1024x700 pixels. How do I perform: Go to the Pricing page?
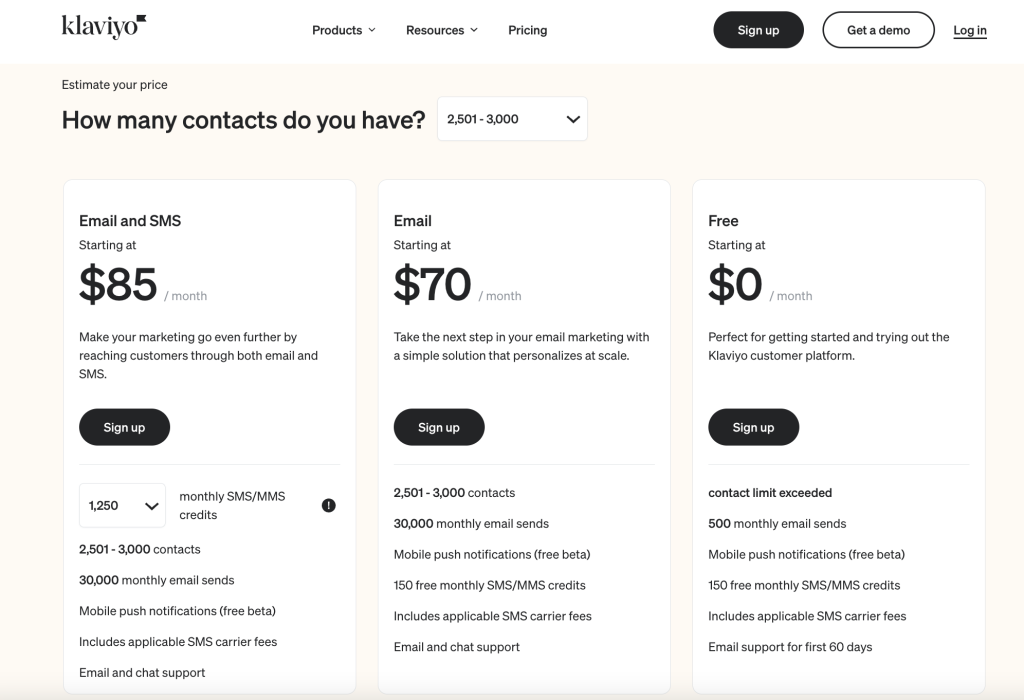pos(527,30)
